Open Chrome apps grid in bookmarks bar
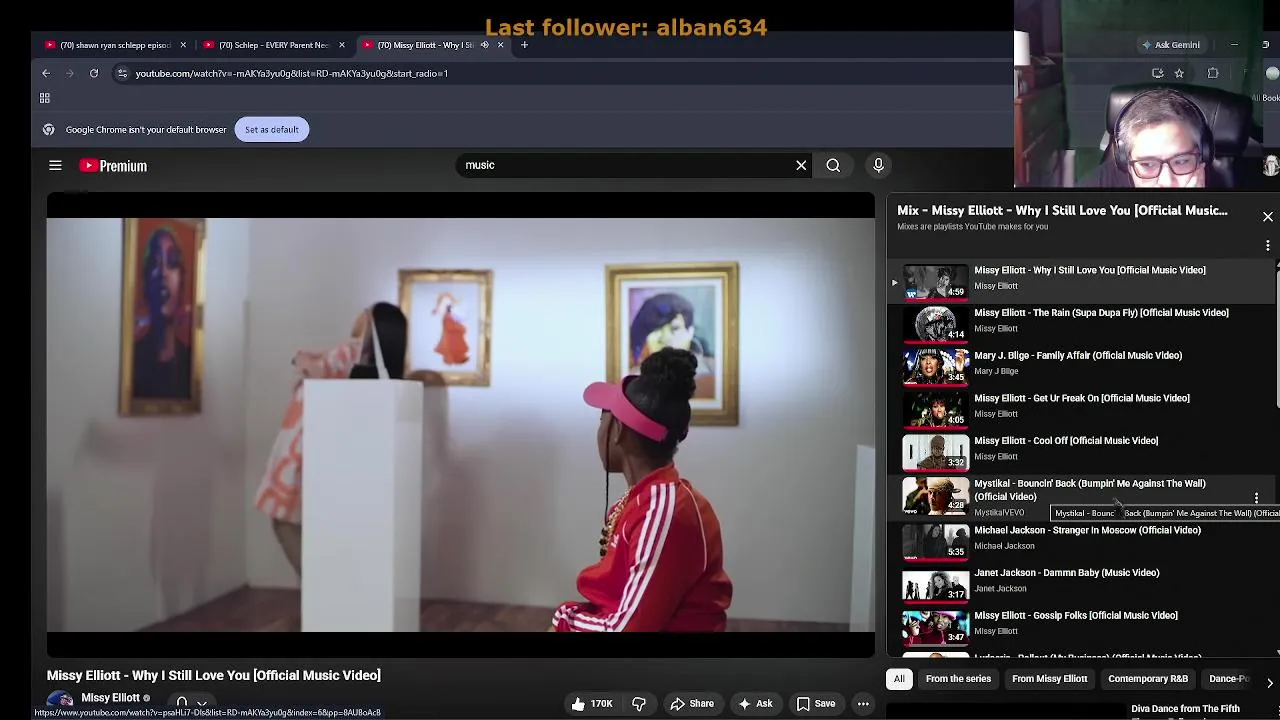Viewport: 1280px width, 720px height. click(44, 98)
